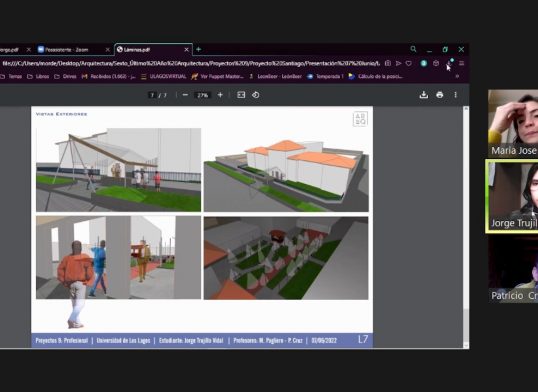The width and height of the screenshot is (538, 392).
Task: Take a page snapshot with camera icon
Action: coord(388,64)
